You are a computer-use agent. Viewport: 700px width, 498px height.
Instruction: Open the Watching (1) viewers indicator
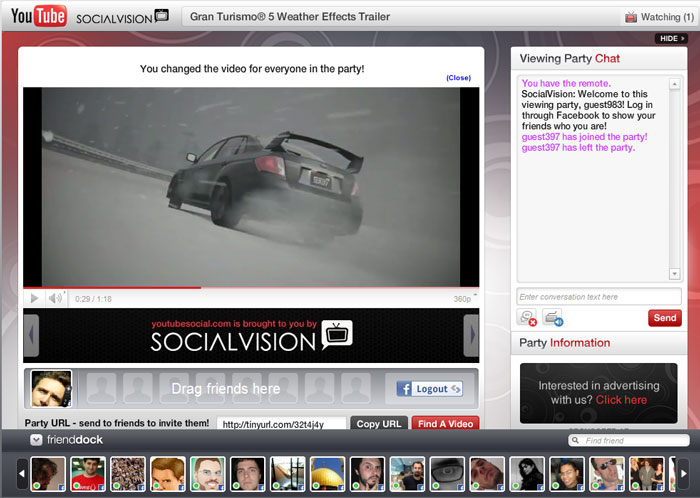pos(659,17)
